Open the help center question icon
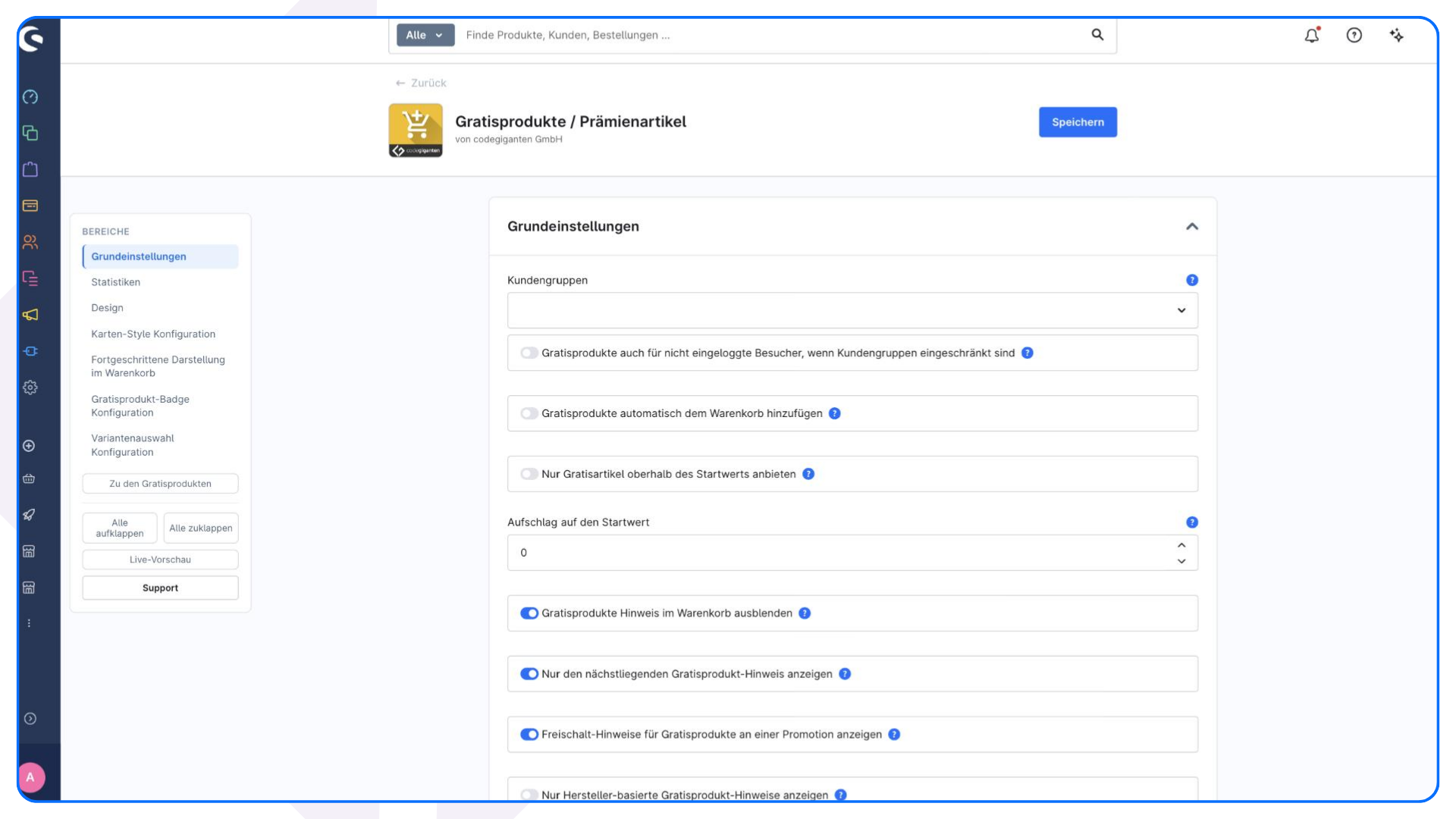The image size is (1456, 819). point(1354,35)
